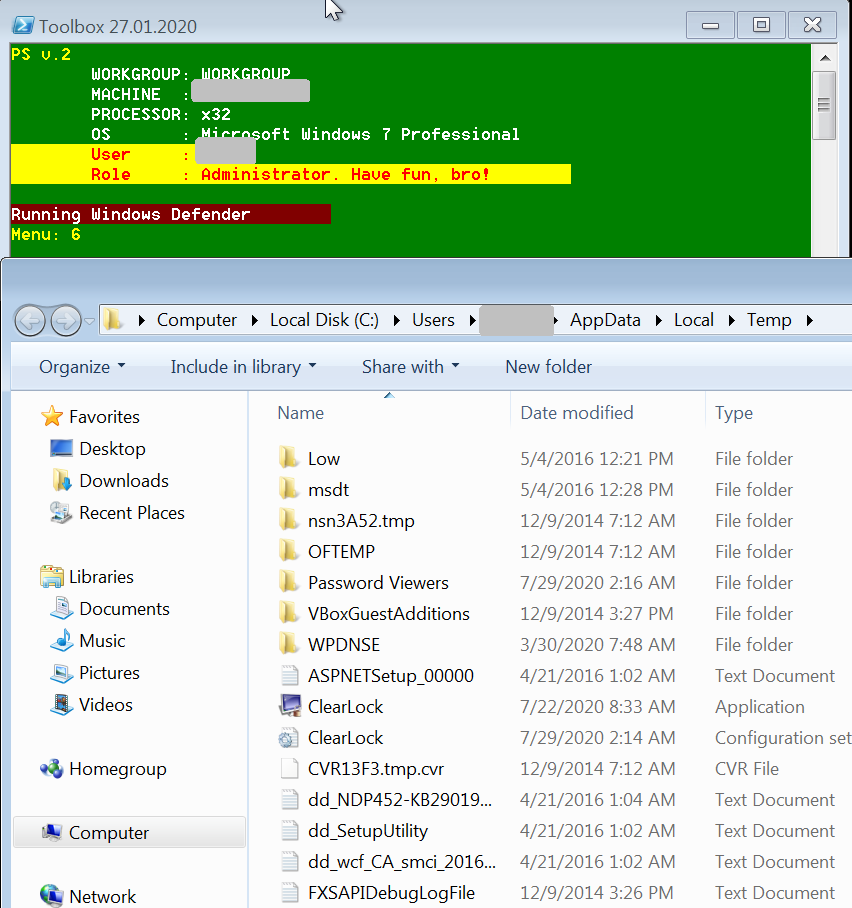Sort by the Name column header
This screenshot has height=908, width=852.
click(301, 413)
